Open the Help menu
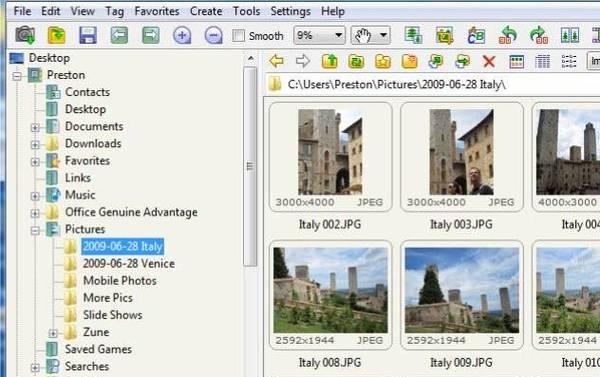 pyautogui.click(x=333, y=11)
